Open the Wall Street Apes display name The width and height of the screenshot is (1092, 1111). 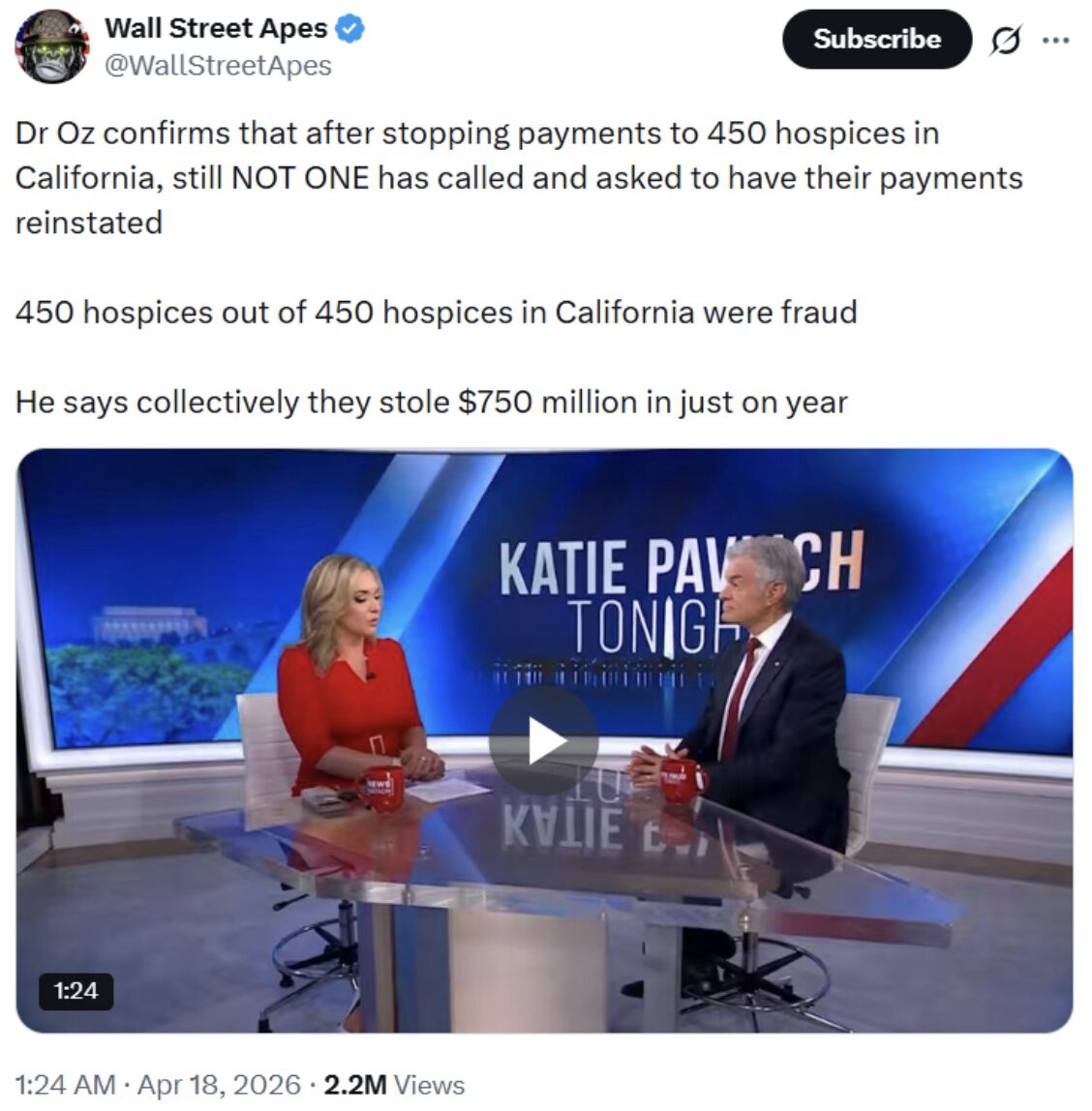[216, 28]
